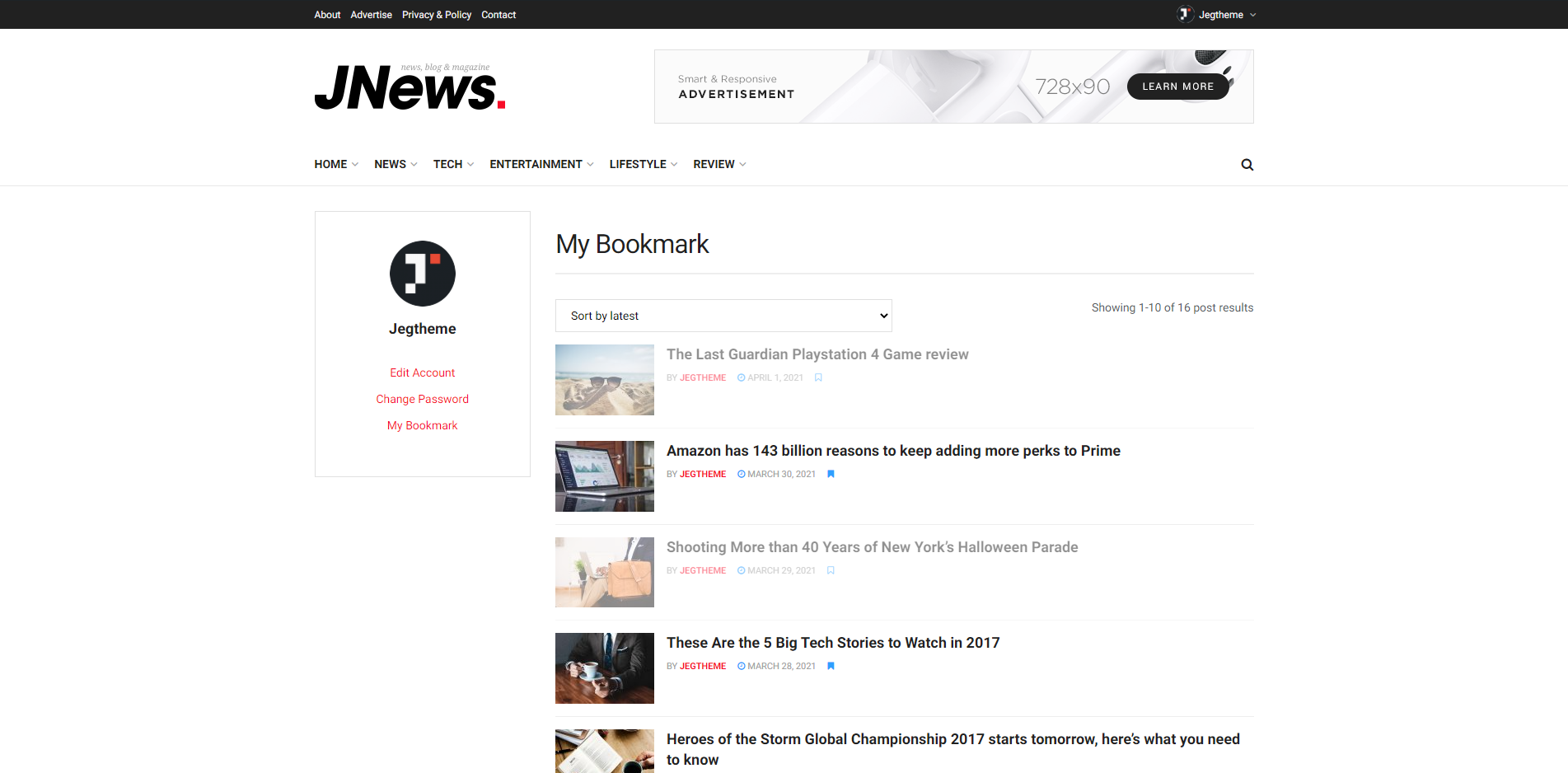Click the Jegtheme profile avatar in sidebar
This screenshot has width=1568, height=773.
point(422,274)
